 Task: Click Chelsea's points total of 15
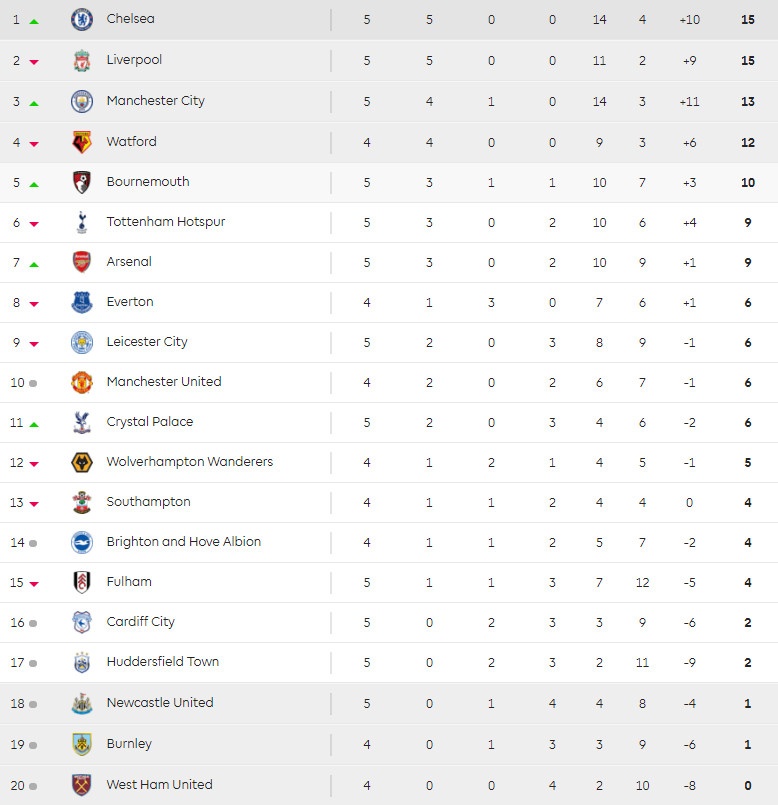click(x=747, y=19)
